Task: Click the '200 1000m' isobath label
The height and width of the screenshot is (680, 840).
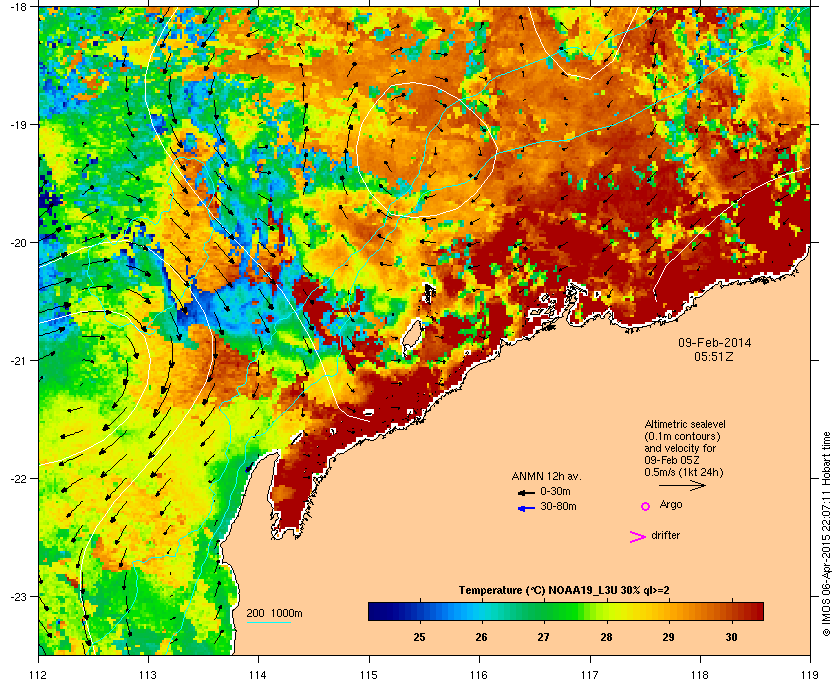Action: pyautogui.click(x=274, y=613)
